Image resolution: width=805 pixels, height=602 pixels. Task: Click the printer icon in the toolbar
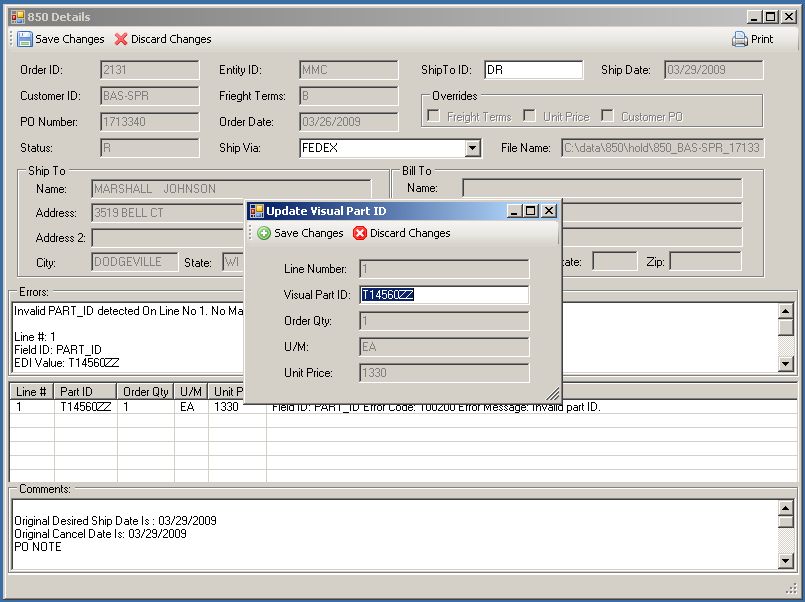pyautogui.click(x=739, y=39)
